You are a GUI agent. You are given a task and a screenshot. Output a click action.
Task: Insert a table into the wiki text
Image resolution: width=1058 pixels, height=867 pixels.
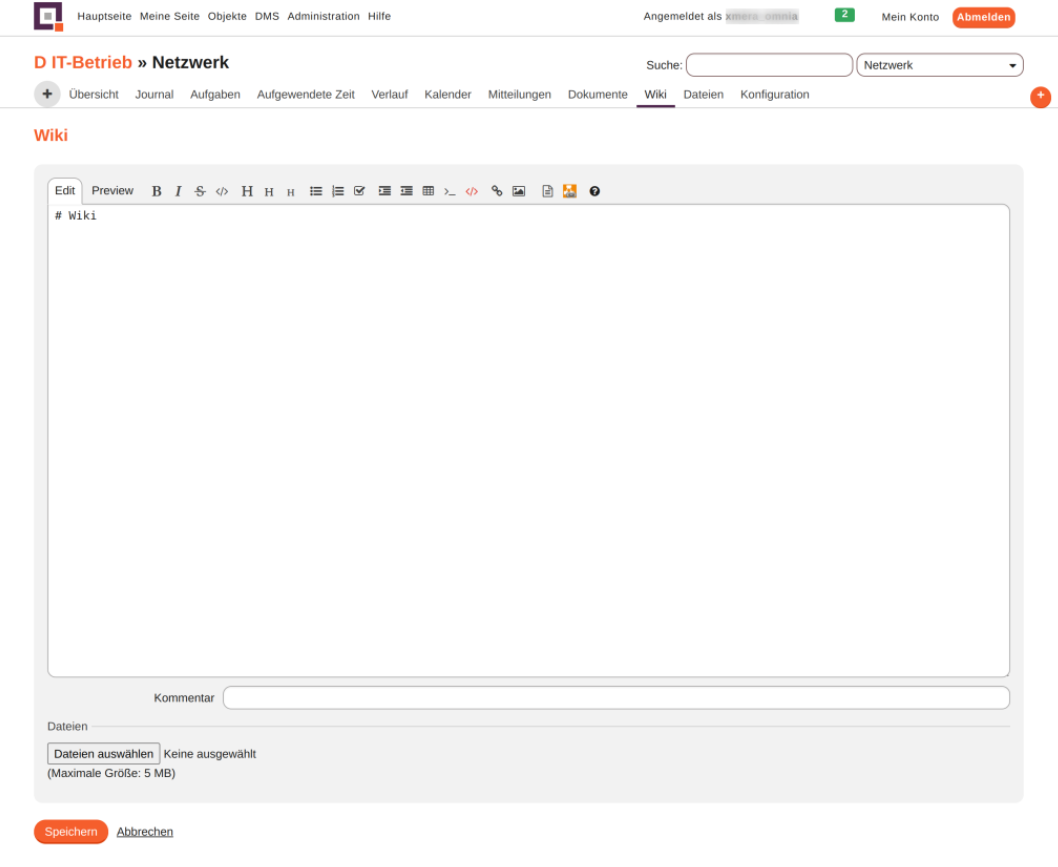(428, 191)
